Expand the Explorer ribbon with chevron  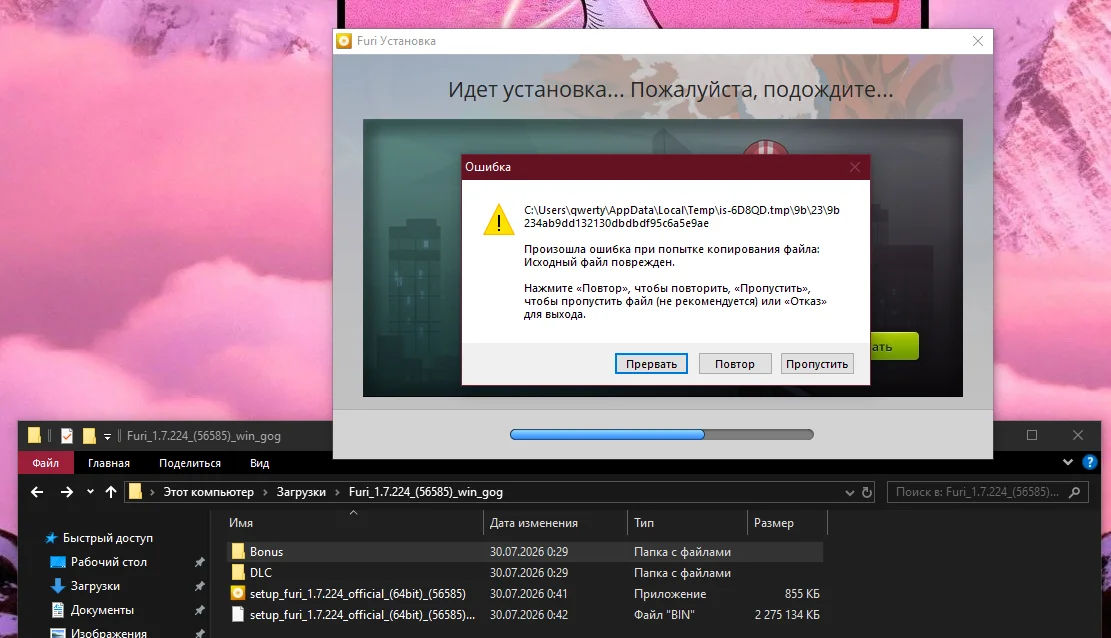tap(1068, 462)
